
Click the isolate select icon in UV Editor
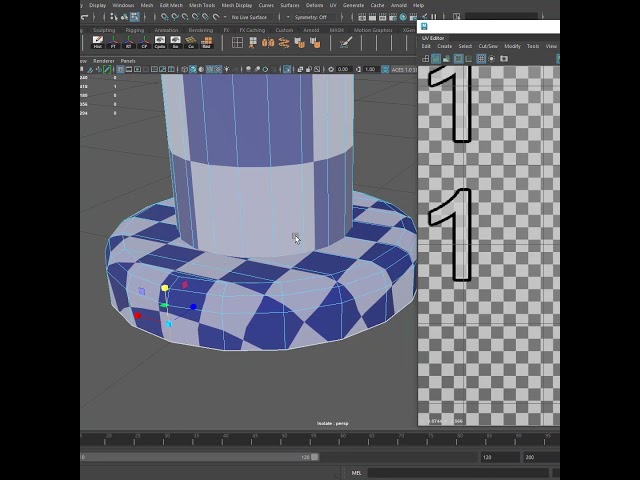coord(491,59)
